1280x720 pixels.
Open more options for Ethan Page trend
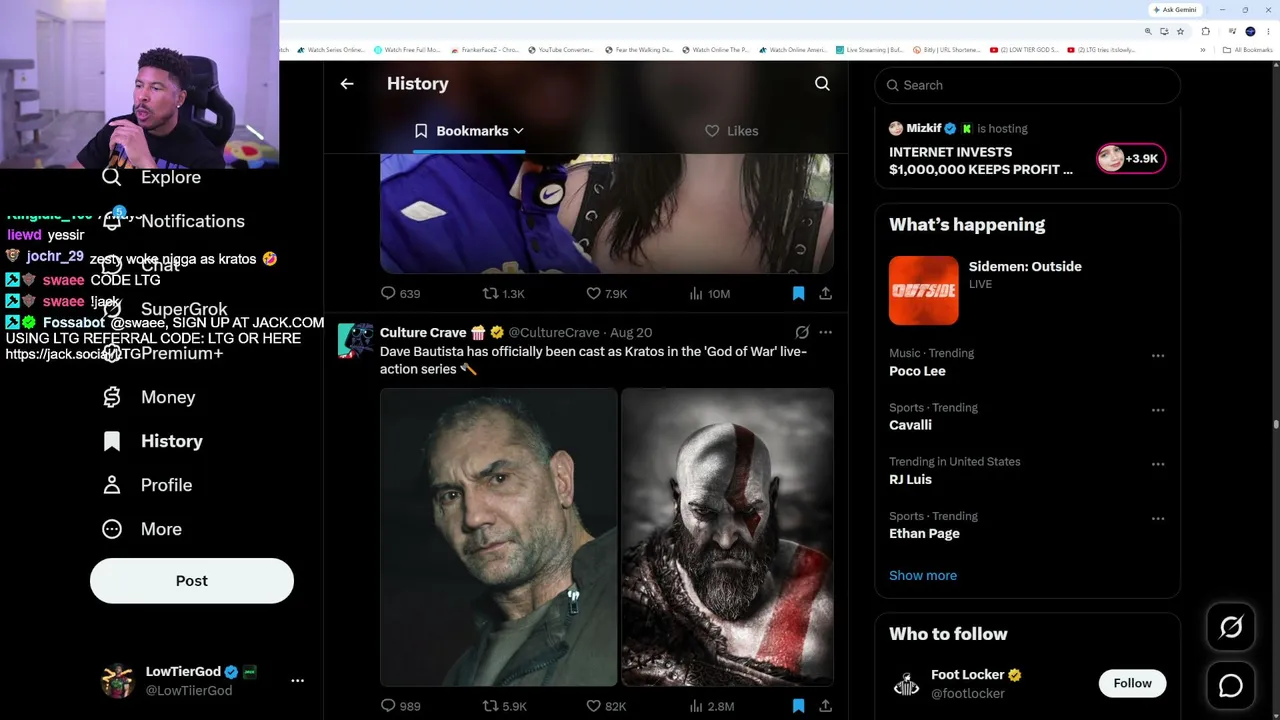click(1158, 518)
